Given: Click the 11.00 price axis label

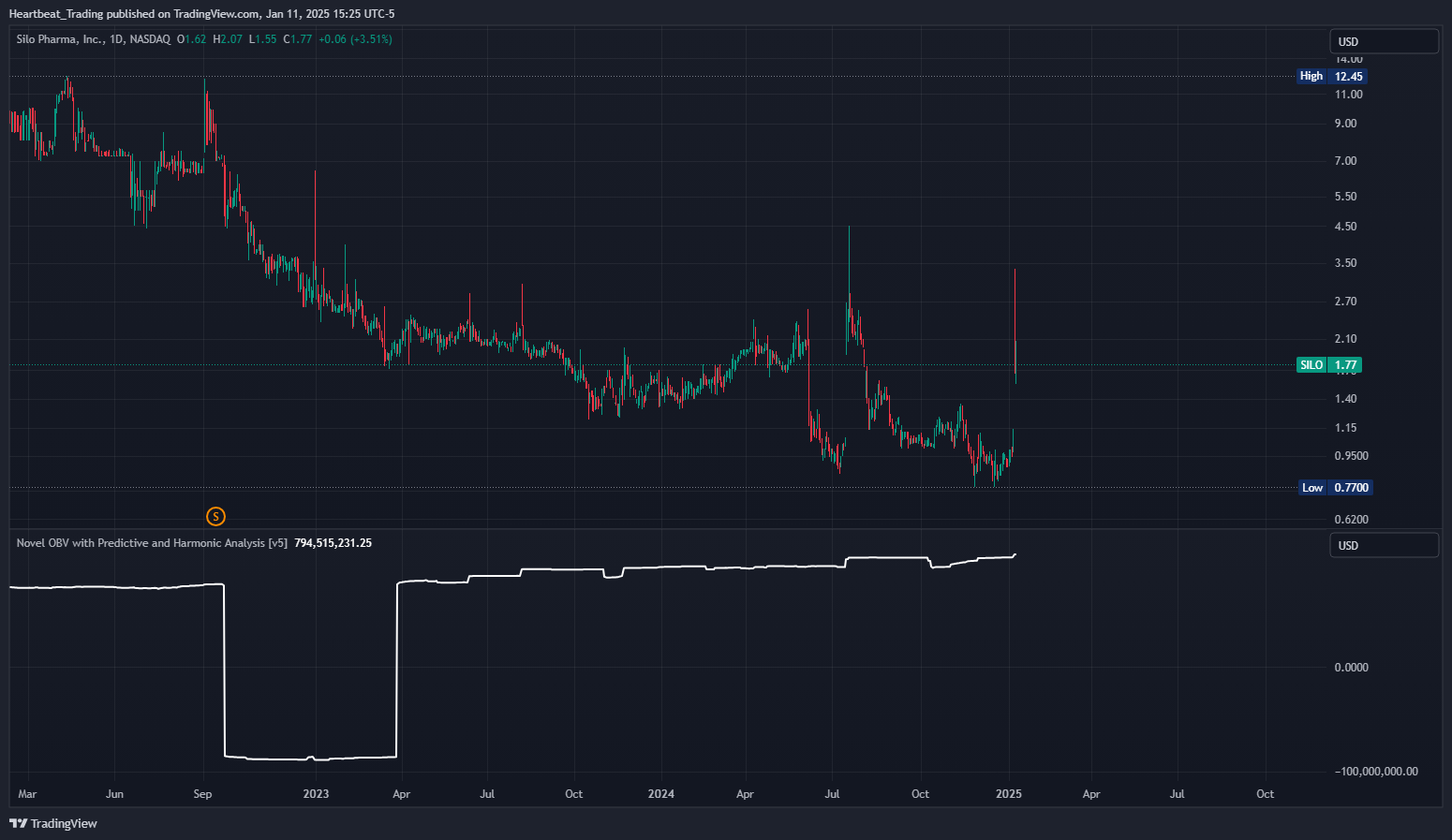Looking at the screenshot, I should point(1349,95).
